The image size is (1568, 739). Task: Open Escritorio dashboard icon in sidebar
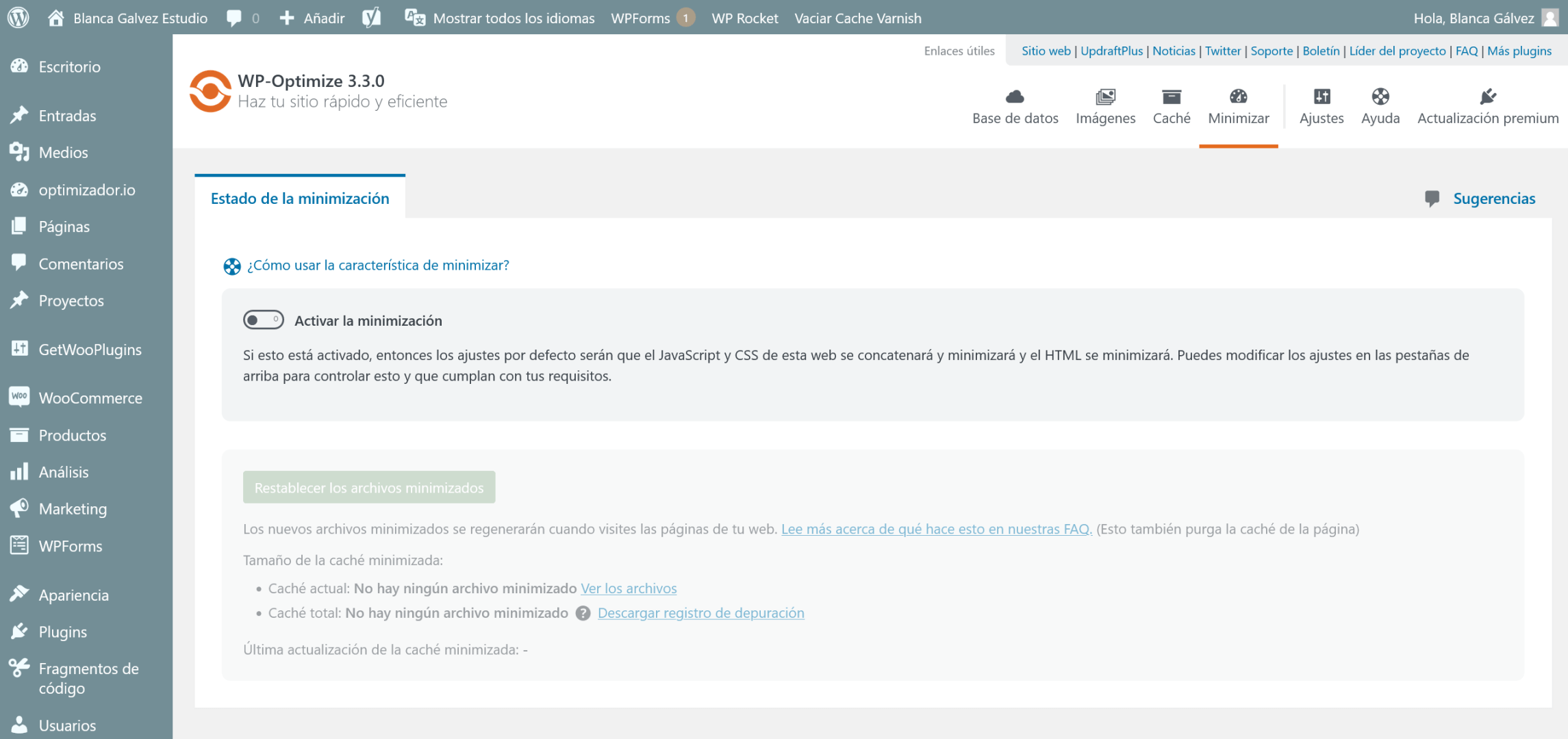click(19, 66)
